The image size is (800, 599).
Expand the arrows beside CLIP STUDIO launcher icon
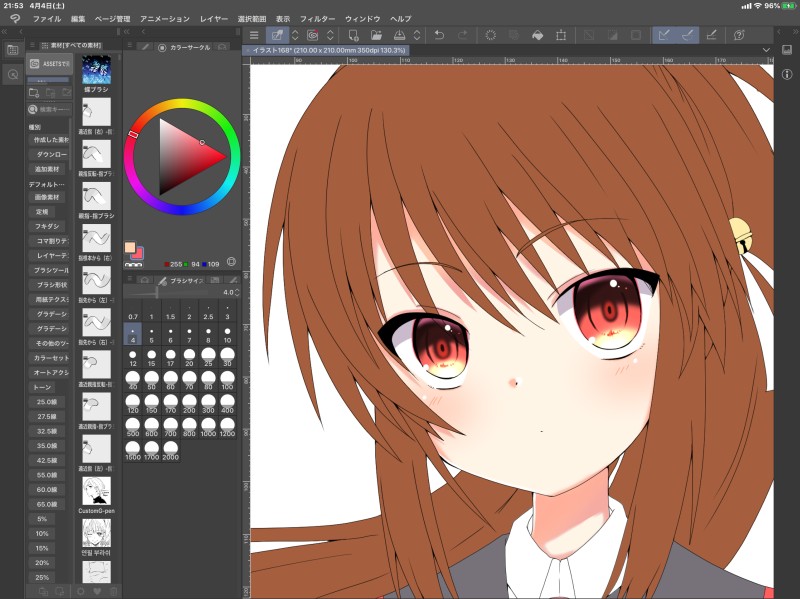coord(330,35)
